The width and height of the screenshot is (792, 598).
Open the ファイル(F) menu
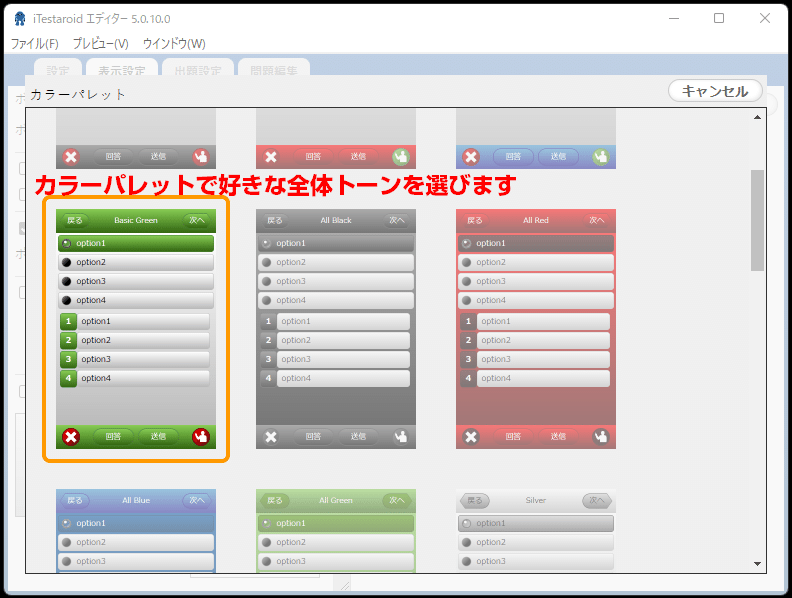click(34, 43)
